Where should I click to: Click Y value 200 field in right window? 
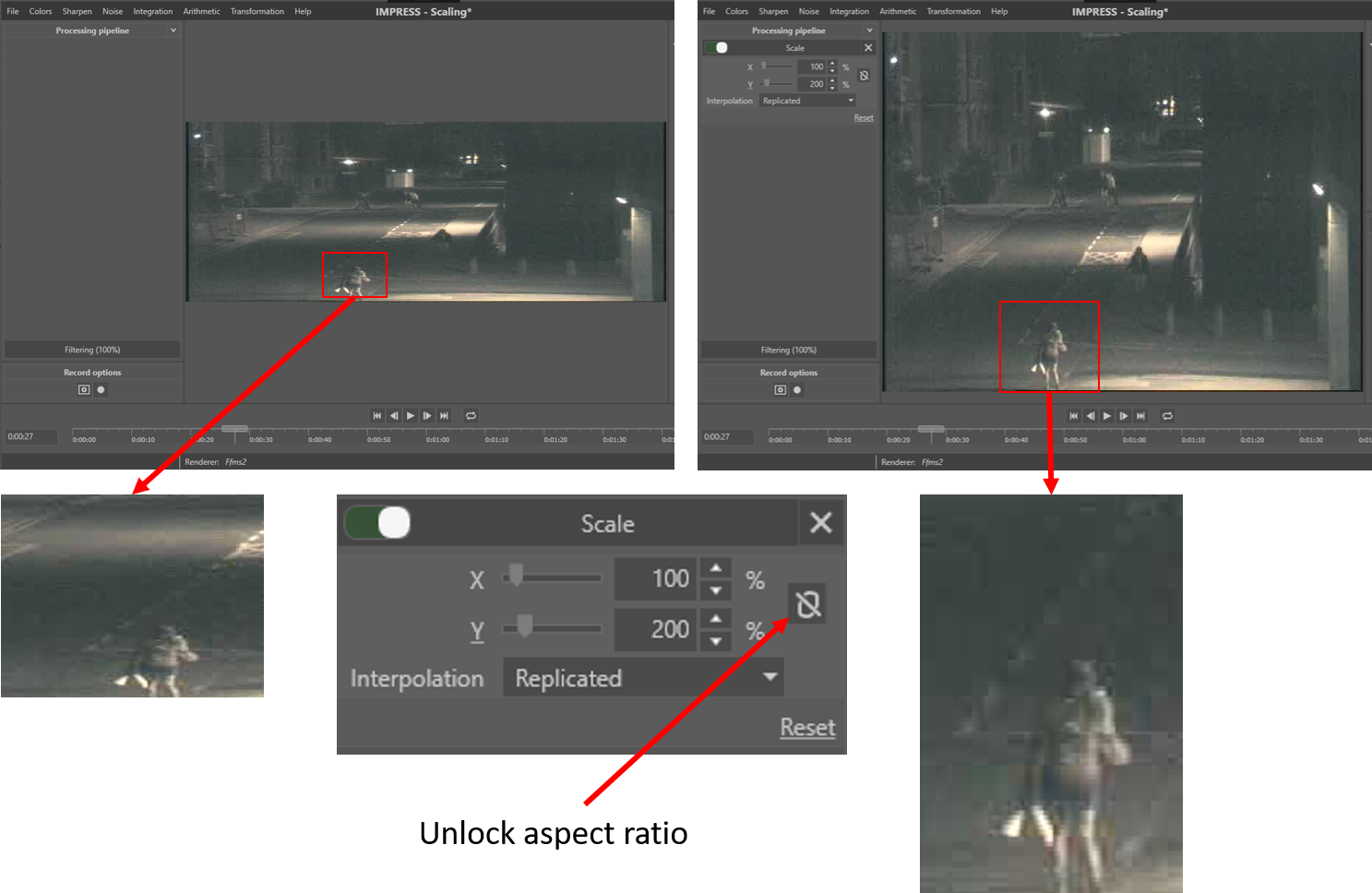(812, 84)
